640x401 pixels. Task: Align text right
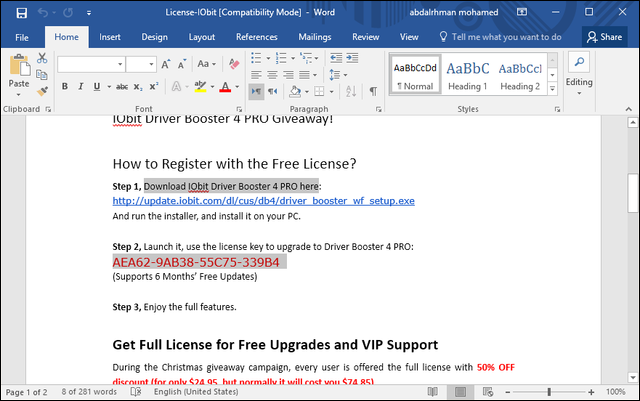pyautogui.click(x=289, y=75)
